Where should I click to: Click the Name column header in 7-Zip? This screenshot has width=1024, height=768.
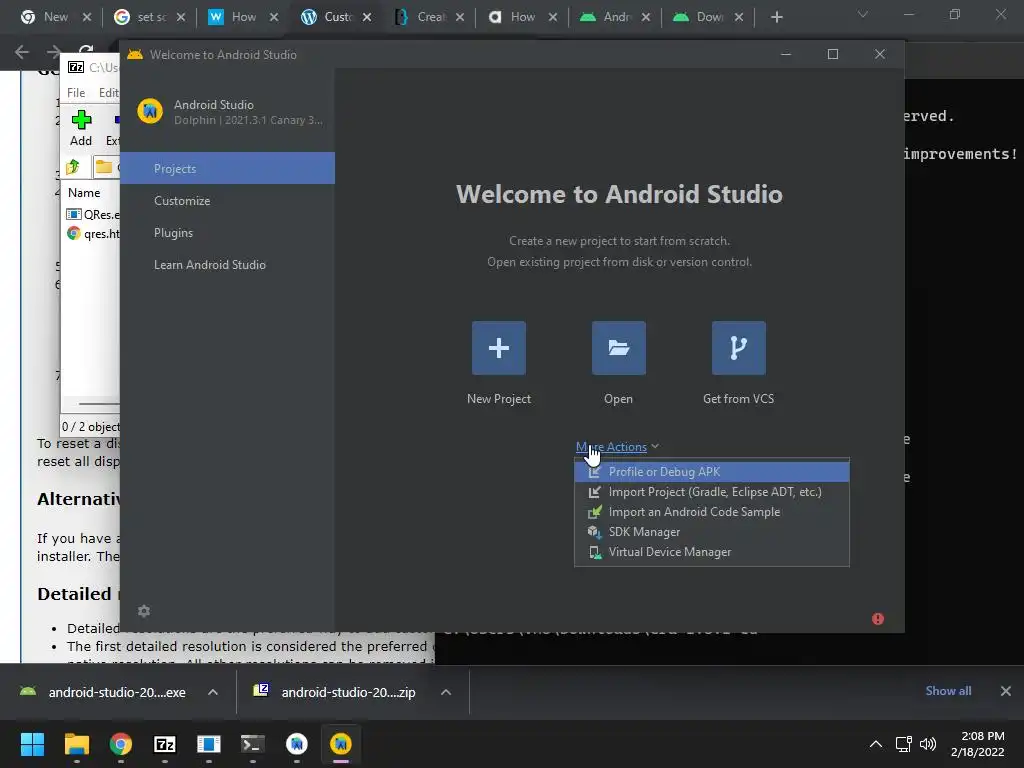point(84,193)
